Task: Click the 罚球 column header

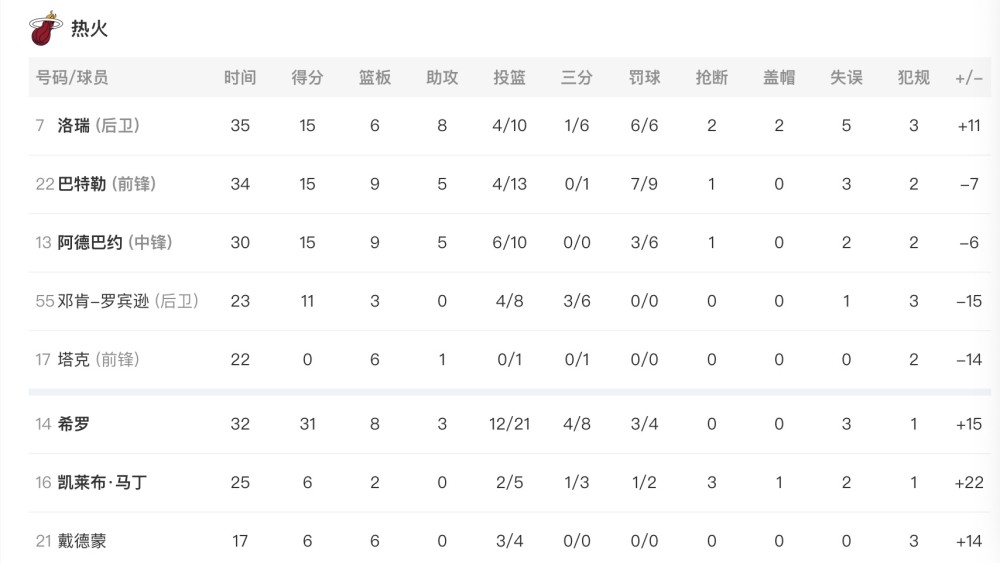Action: coord(644,78)
